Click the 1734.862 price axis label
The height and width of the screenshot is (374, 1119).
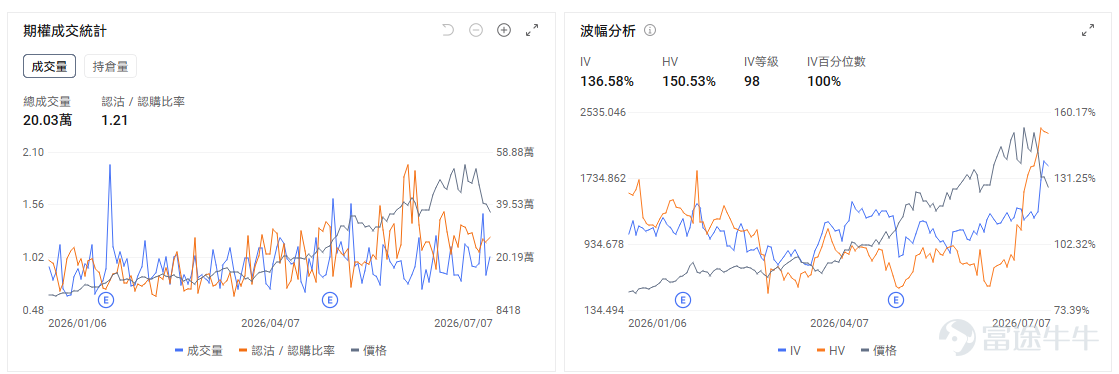[x=602, y=178]
